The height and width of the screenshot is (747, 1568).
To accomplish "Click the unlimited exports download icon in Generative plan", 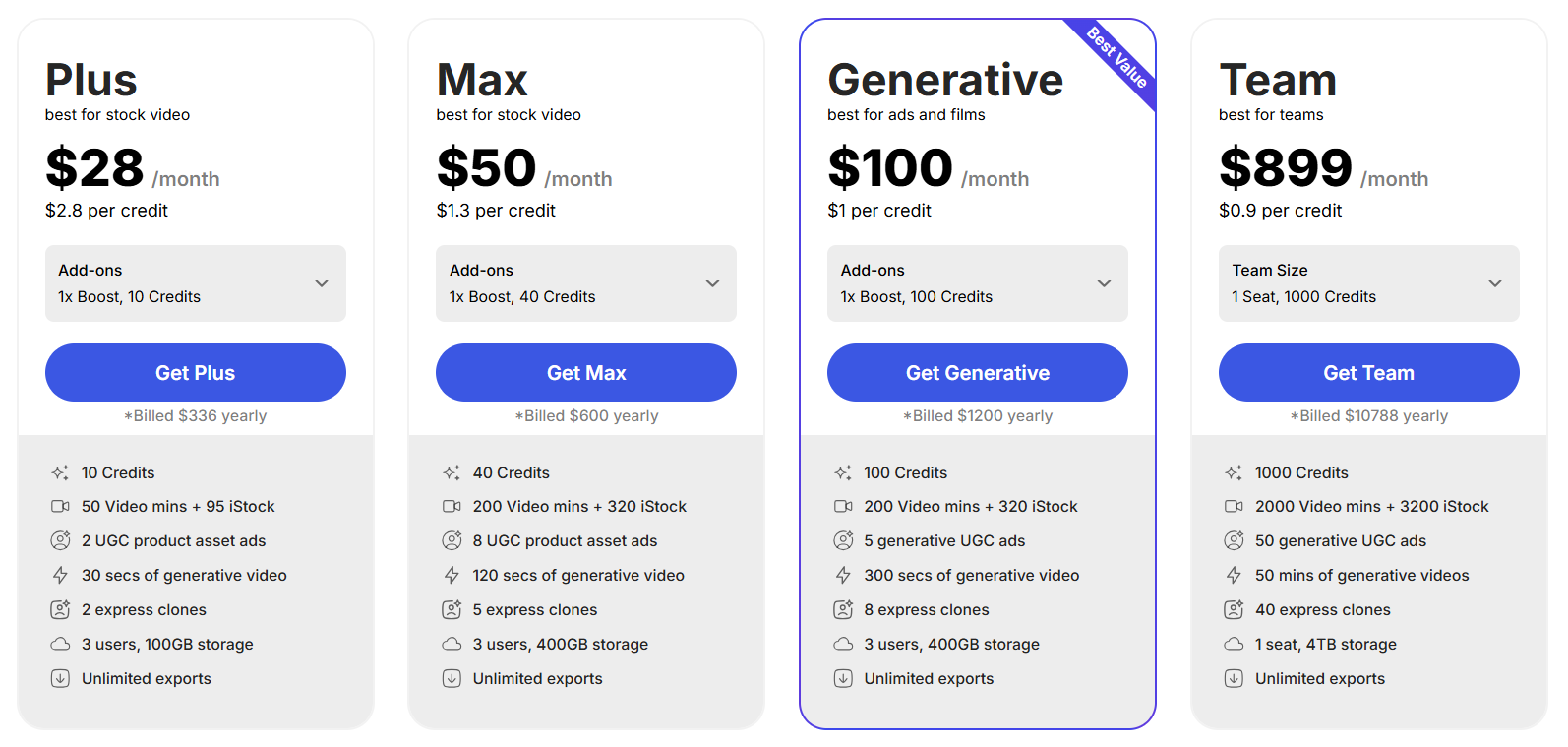I will [x=843, y=678].
